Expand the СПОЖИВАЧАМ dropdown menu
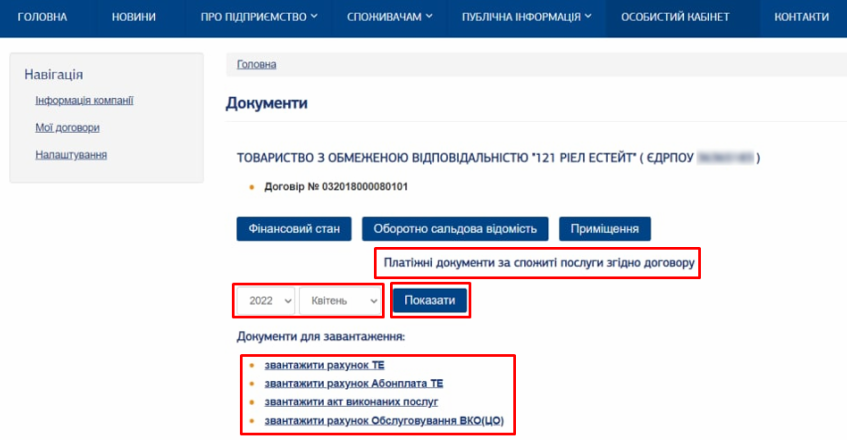The image size is (847, 440). (x=389, y=17)
